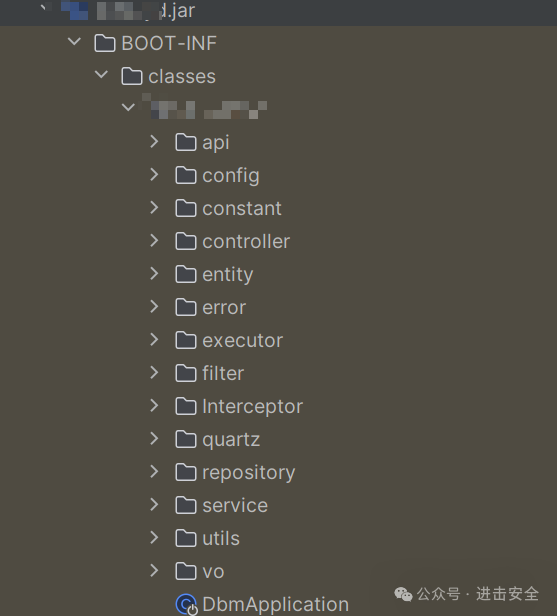Click the DbmApplication class icon
The image size is (557, 616).
(186, 604)
